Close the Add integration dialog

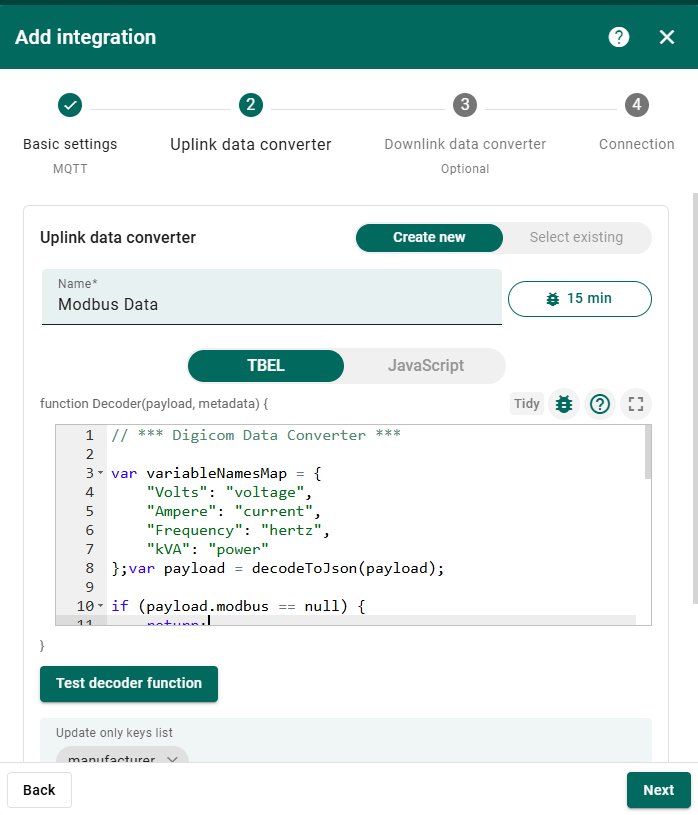[667, 37]
